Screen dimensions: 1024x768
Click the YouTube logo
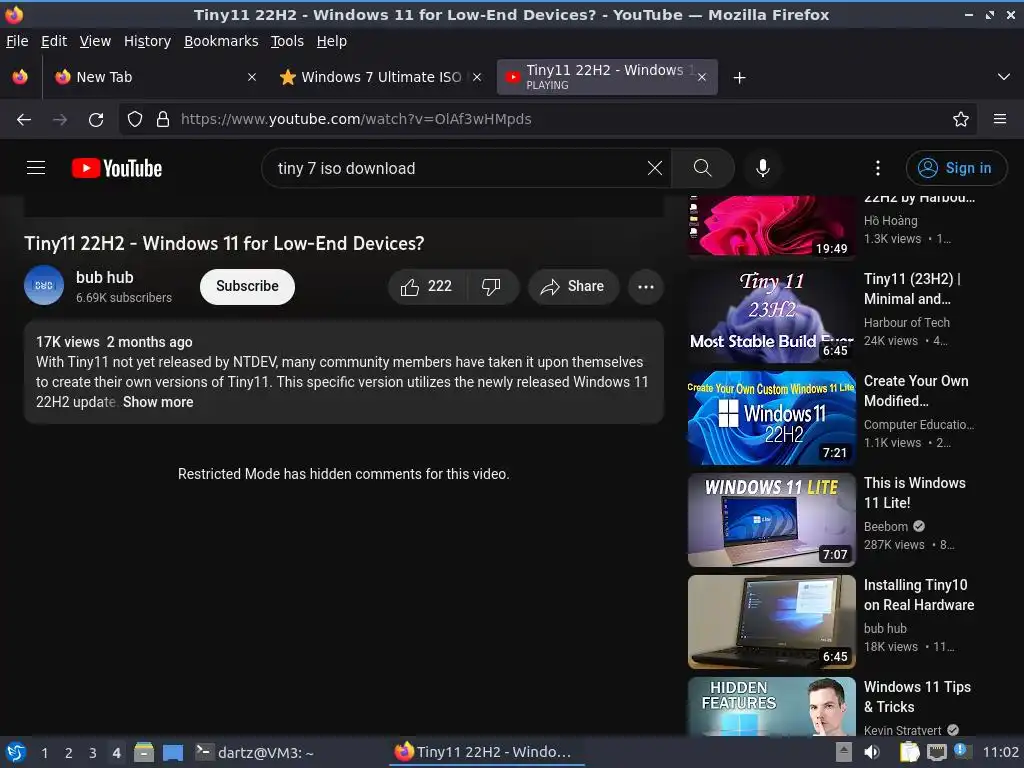click(x=117, y=168)
